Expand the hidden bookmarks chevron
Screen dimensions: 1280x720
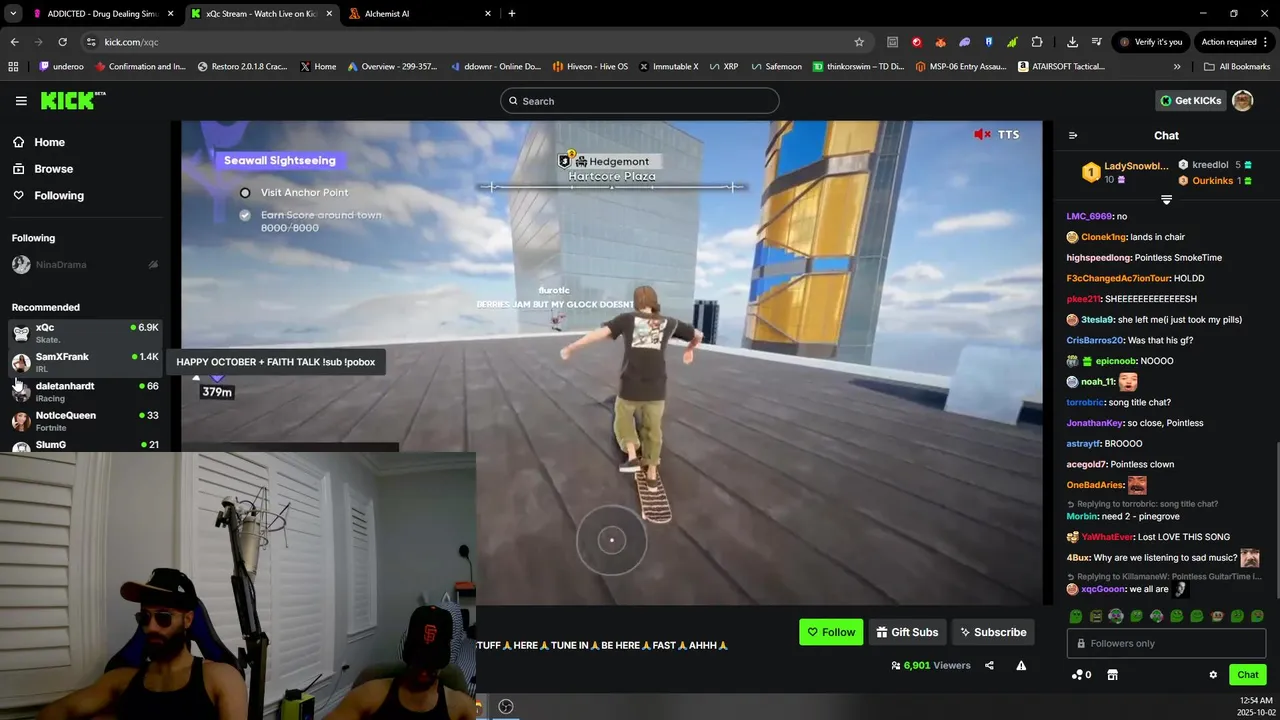[1177, 67]
